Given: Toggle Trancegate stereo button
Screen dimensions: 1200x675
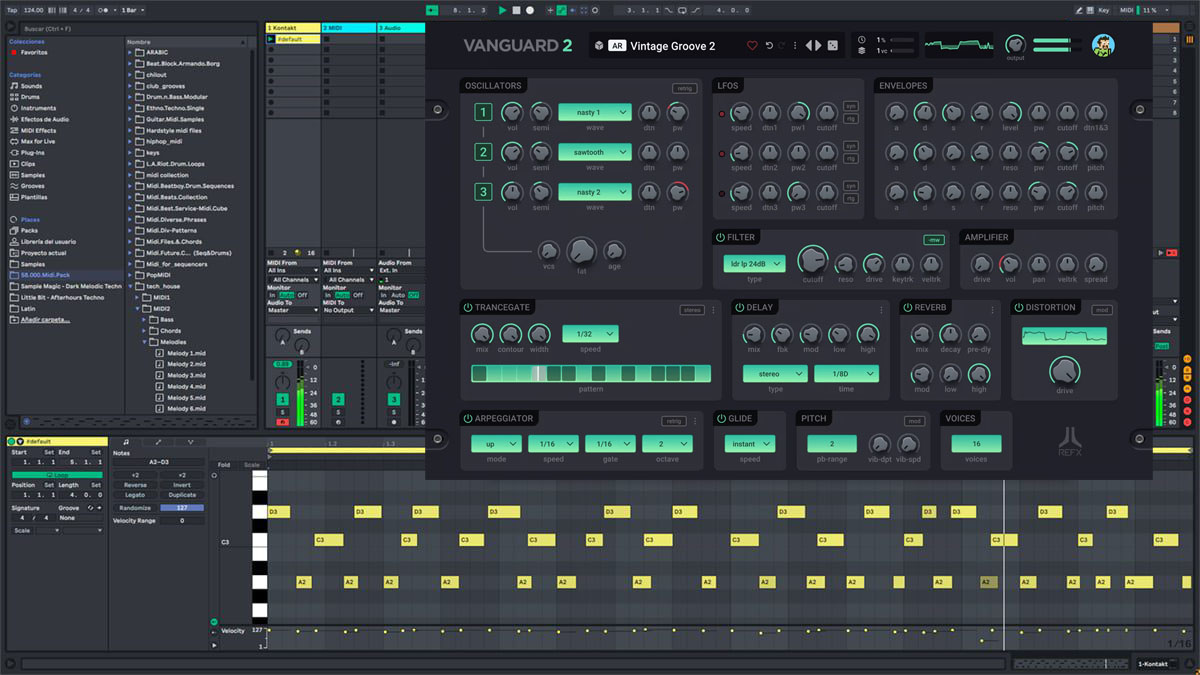Looking at the screenshot, I should [x=691, y=310].
